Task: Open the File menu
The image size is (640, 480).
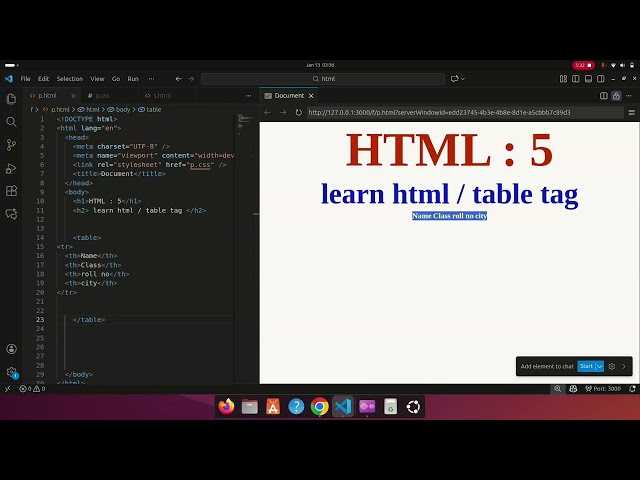Action: [x=25, y=79]
